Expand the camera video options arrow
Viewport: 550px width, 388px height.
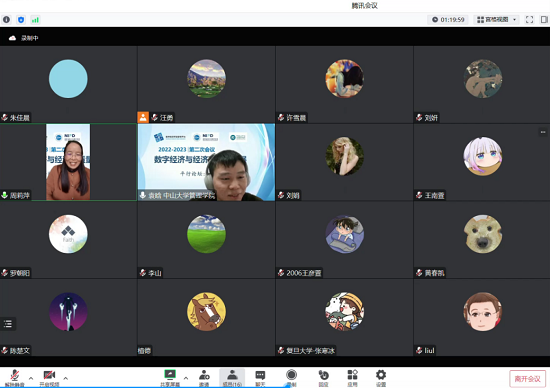pyautogui.click(x=66, y=378)
